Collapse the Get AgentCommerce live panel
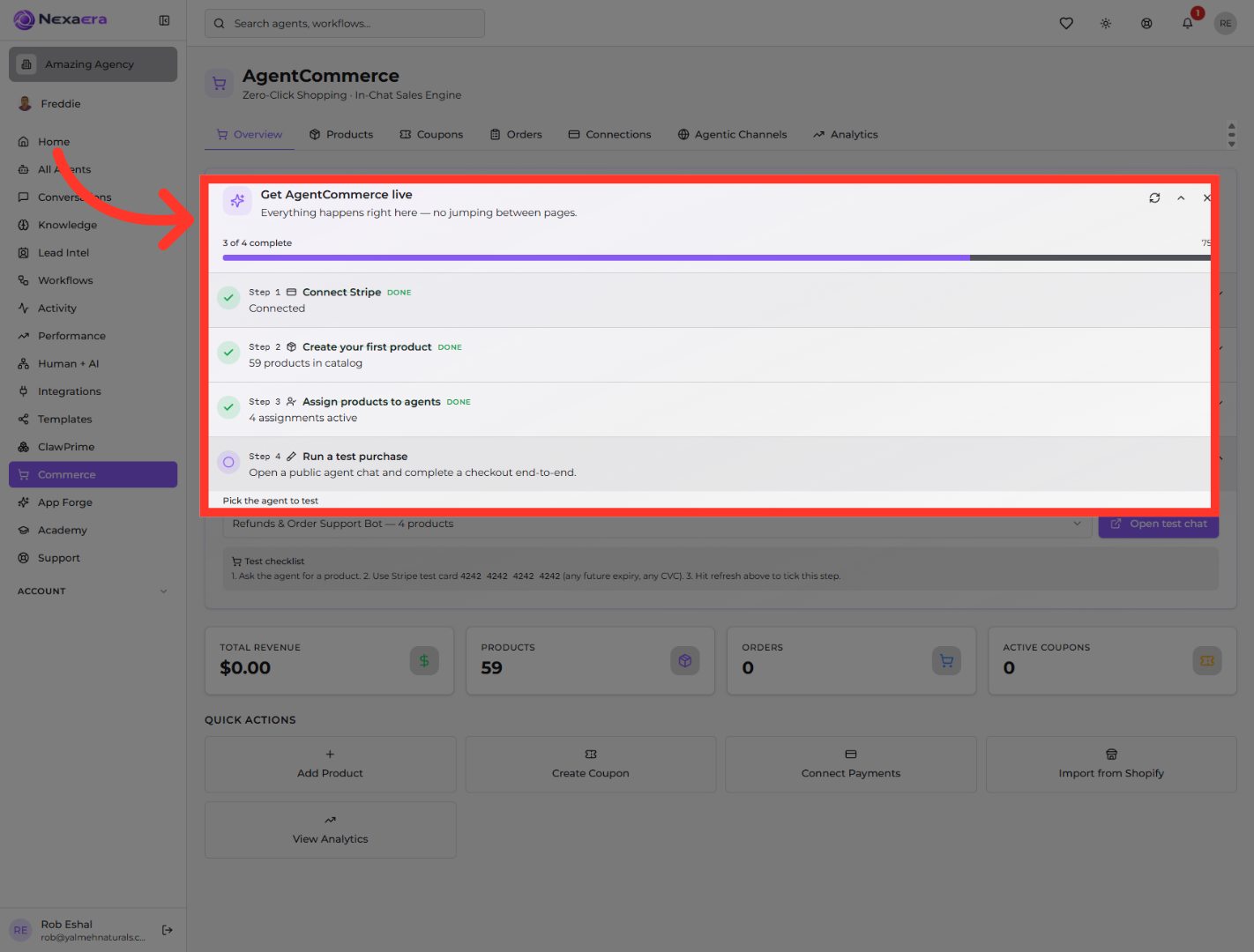The height and width of the screenshot is (952, 1254). 1181,198
